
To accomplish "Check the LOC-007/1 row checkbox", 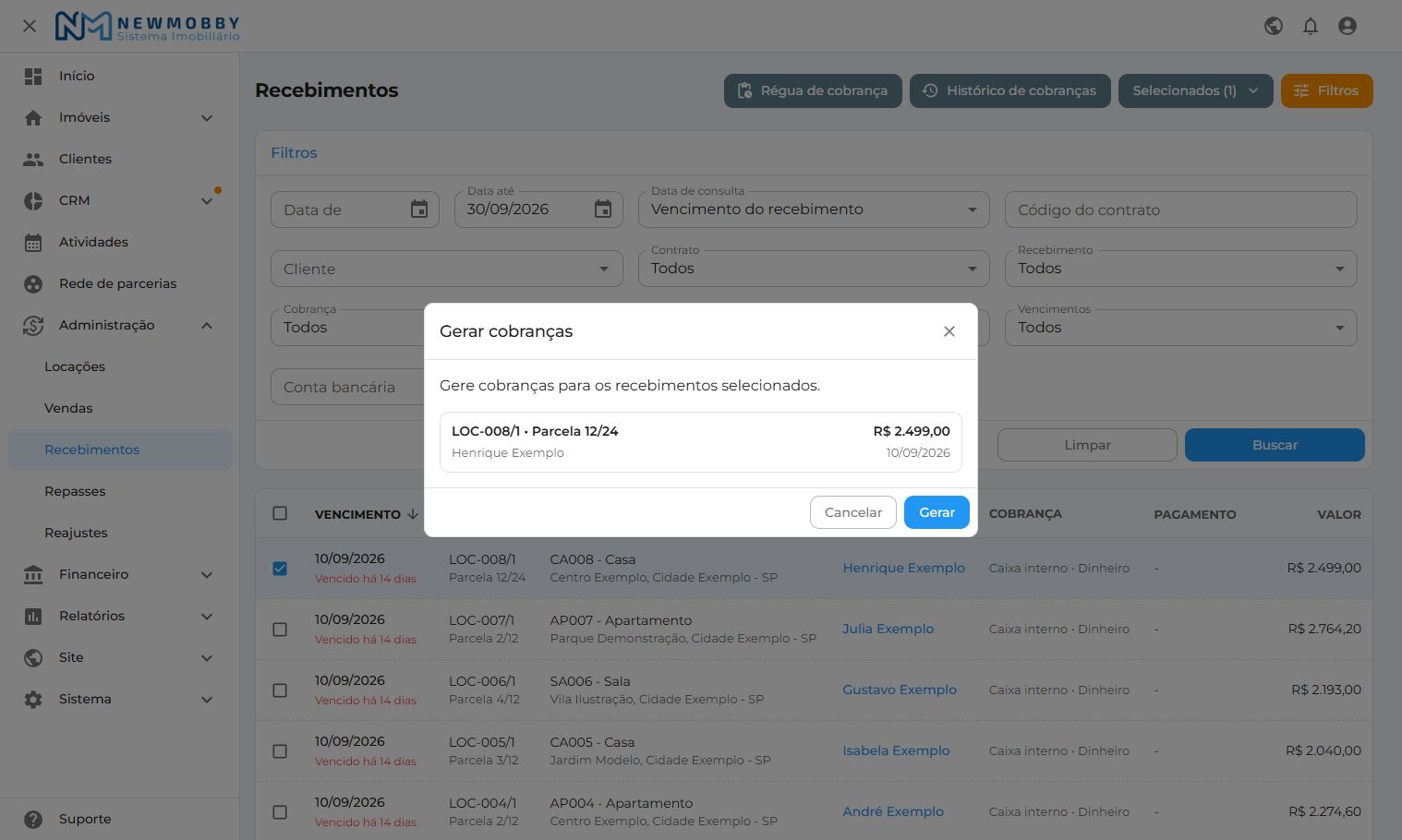I will point(280,630).
